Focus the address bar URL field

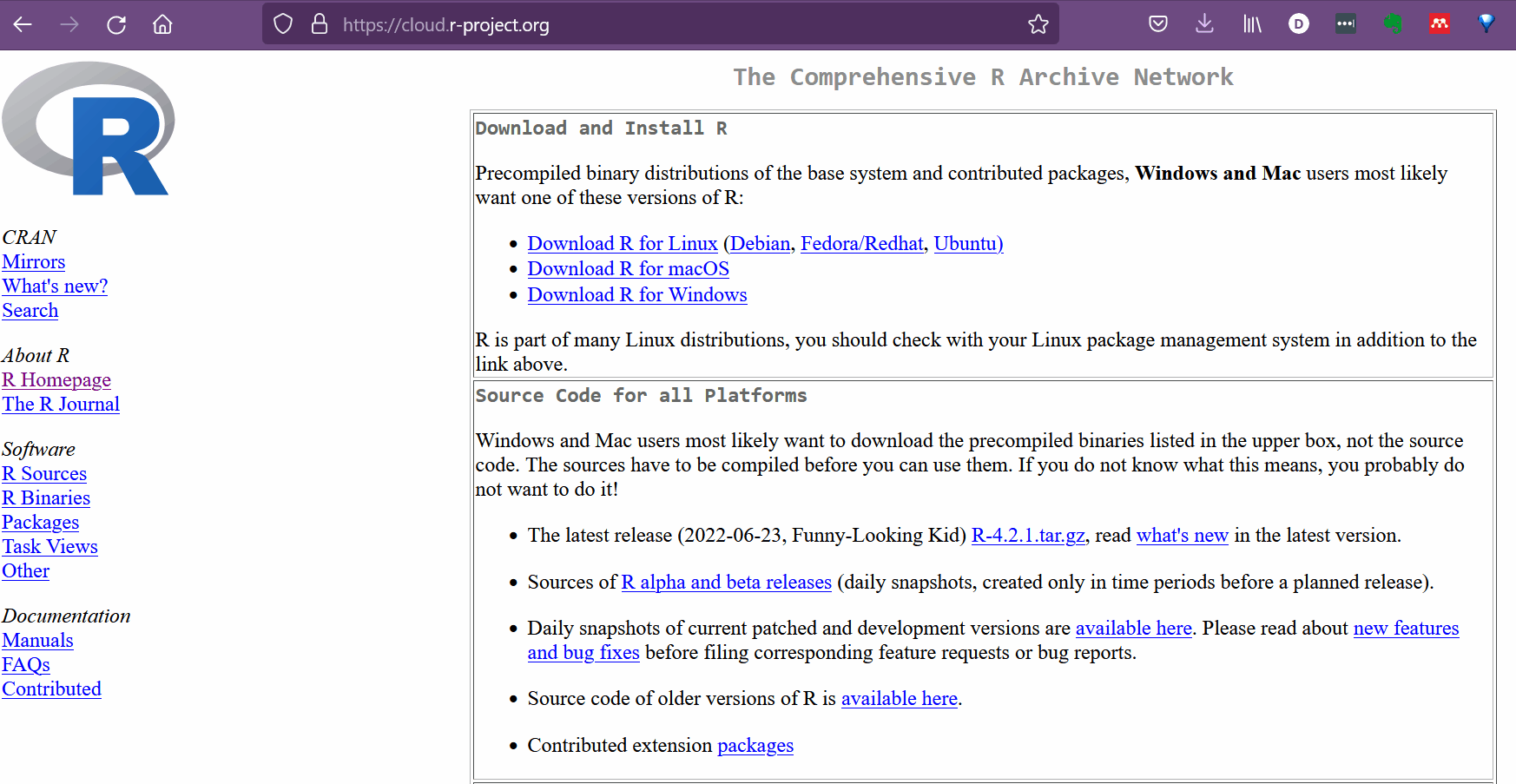coord(660,24)
